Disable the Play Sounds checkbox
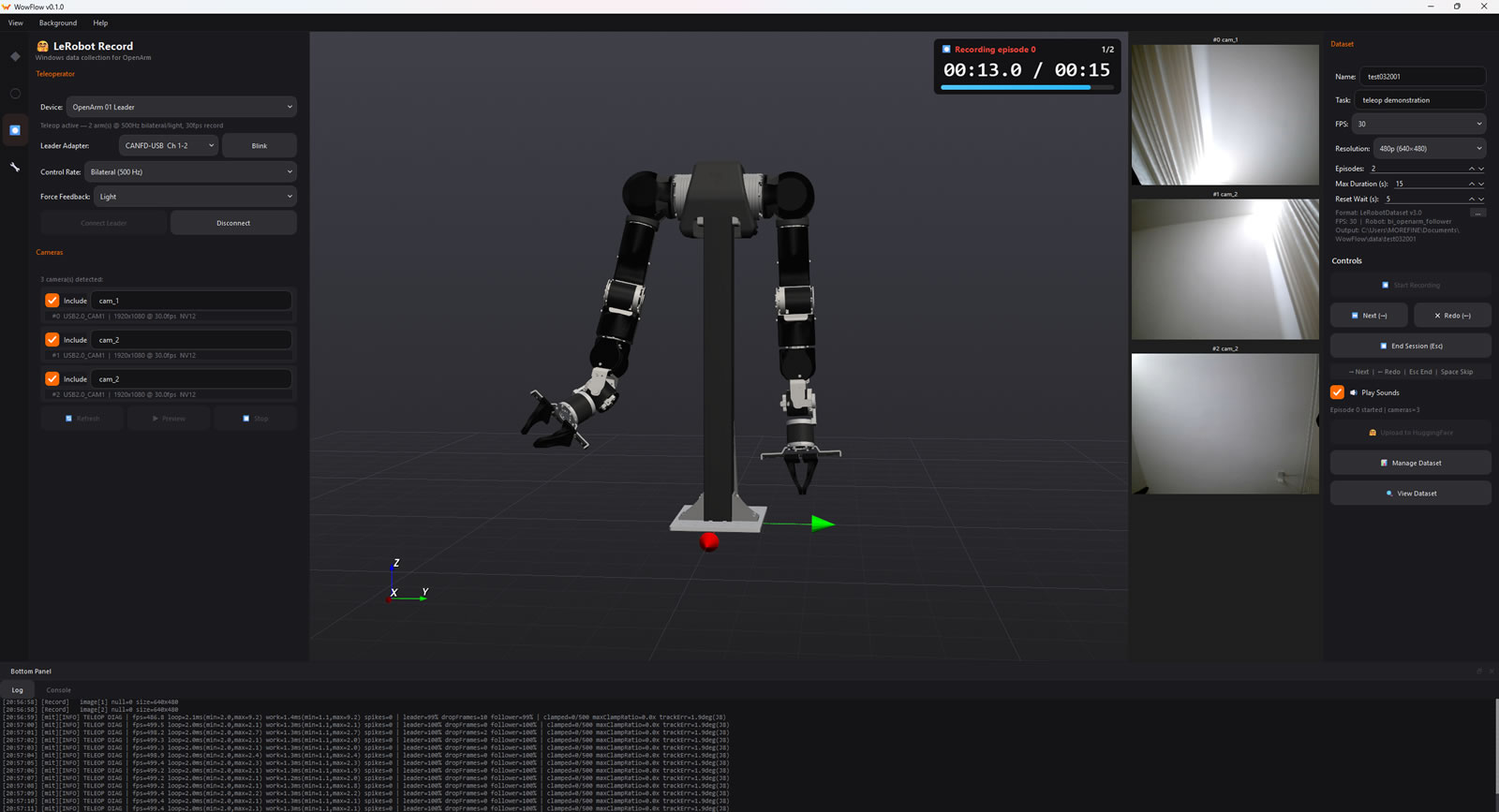 point(1337,392)
